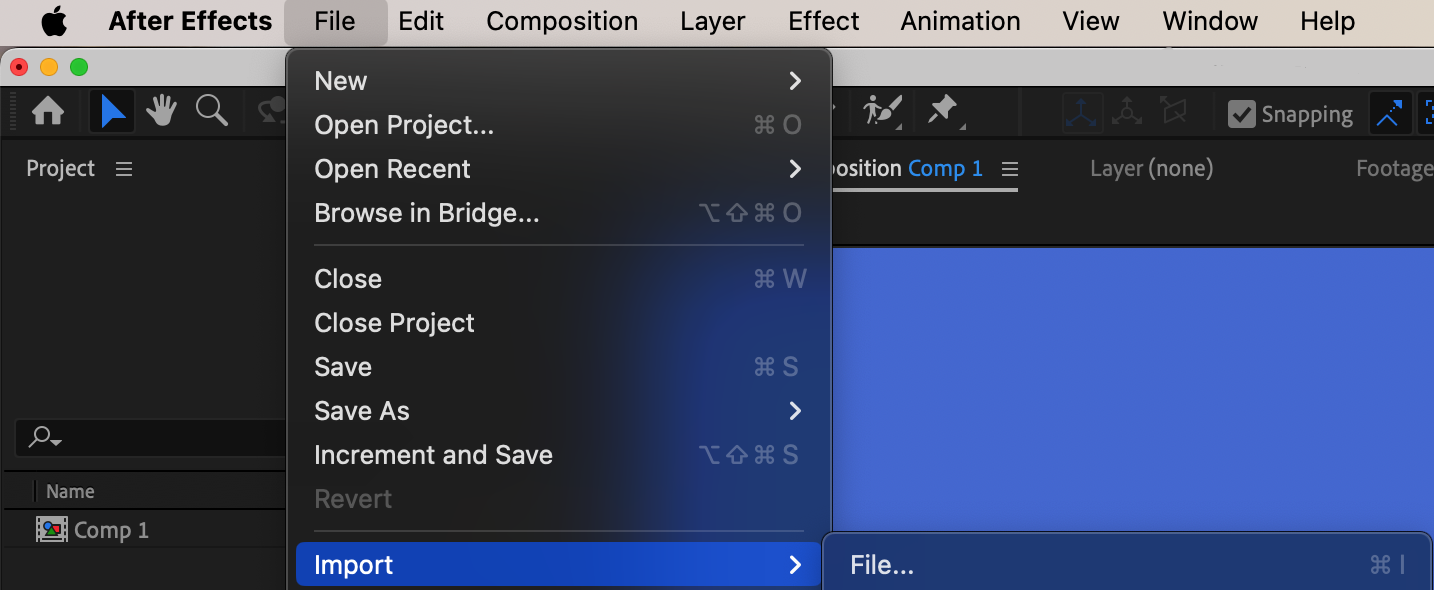Click the Comp 1 composition icon
Image resolution: width=1434 pixels, height=590 pixels.
coord(52,530)
